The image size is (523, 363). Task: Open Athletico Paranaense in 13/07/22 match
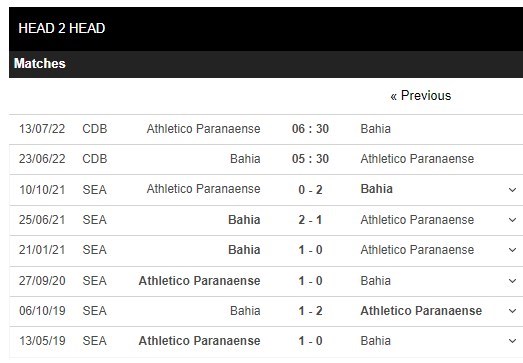tap(203, 129)
